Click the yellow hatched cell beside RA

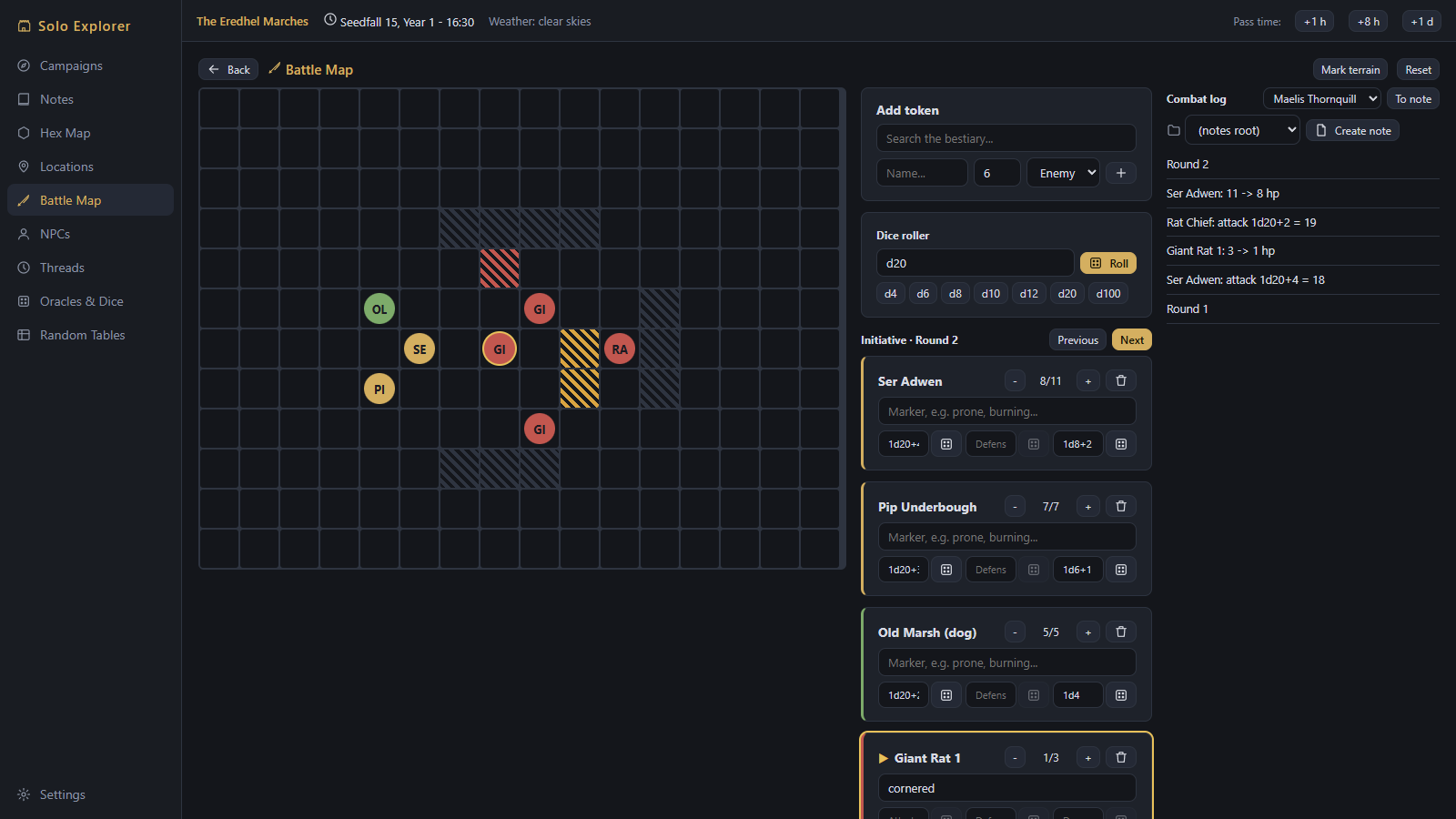(x=580, y=349)
